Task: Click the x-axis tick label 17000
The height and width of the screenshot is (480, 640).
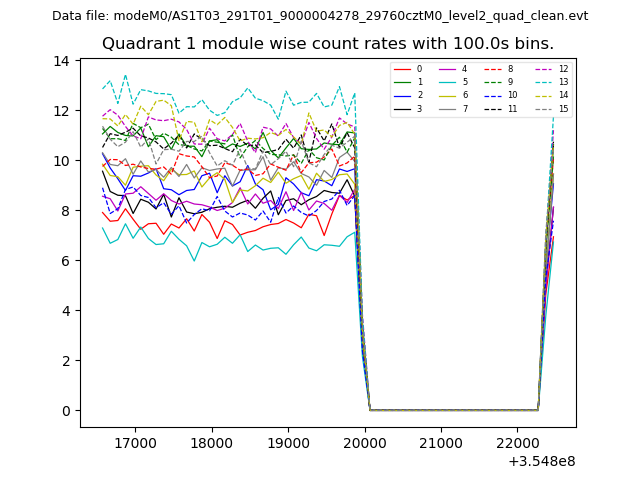Action: (x=134, y=442)
